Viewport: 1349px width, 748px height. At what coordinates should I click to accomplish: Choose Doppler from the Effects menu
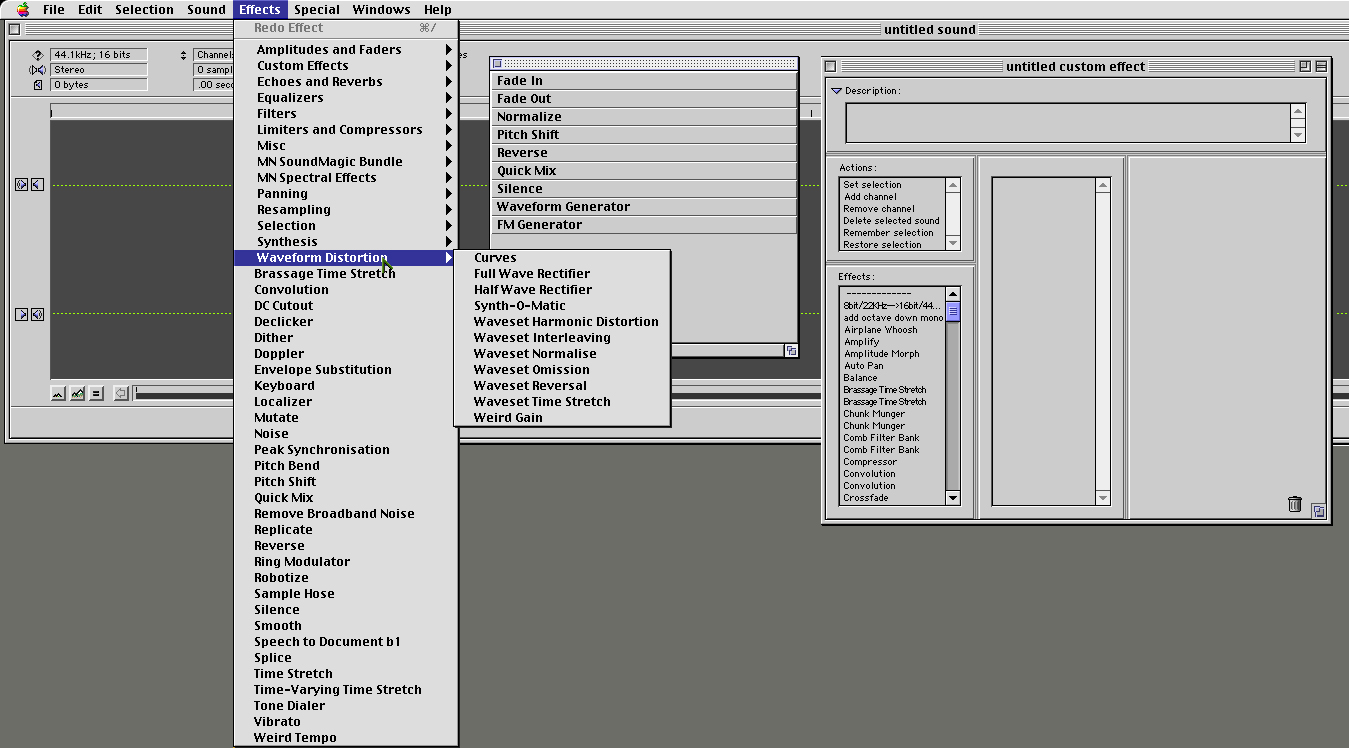[346, 354]
